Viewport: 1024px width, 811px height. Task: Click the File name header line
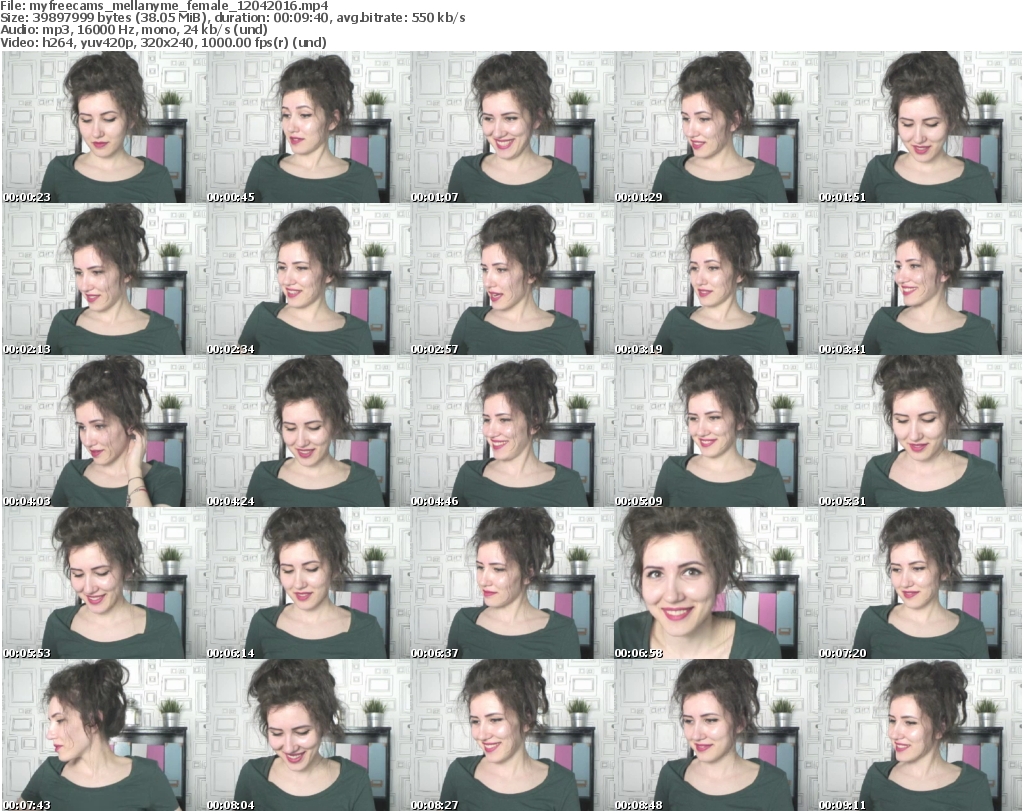pyautogui.click(x=164, y=6)
